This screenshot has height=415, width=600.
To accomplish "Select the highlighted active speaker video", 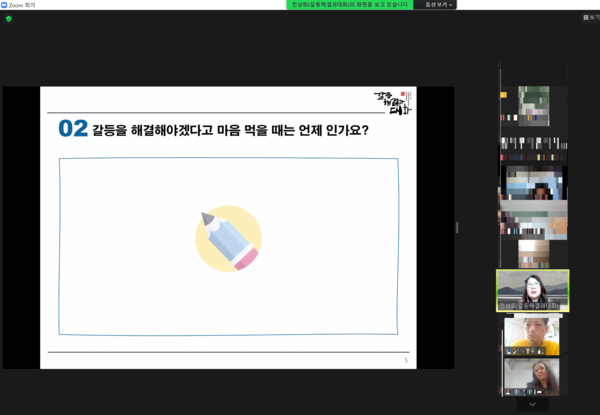I will coord(532,290).
